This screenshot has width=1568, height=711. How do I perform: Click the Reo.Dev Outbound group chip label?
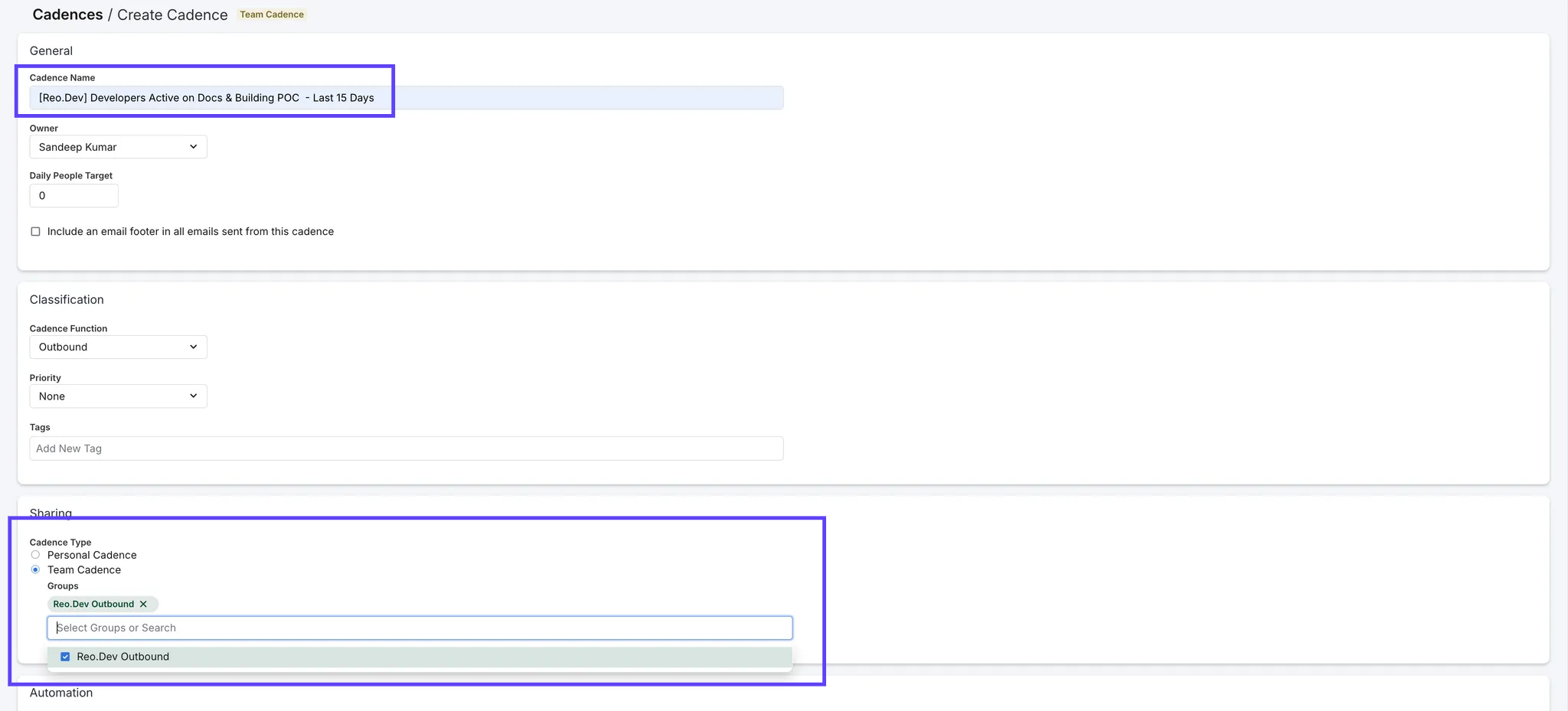[93, 604]
